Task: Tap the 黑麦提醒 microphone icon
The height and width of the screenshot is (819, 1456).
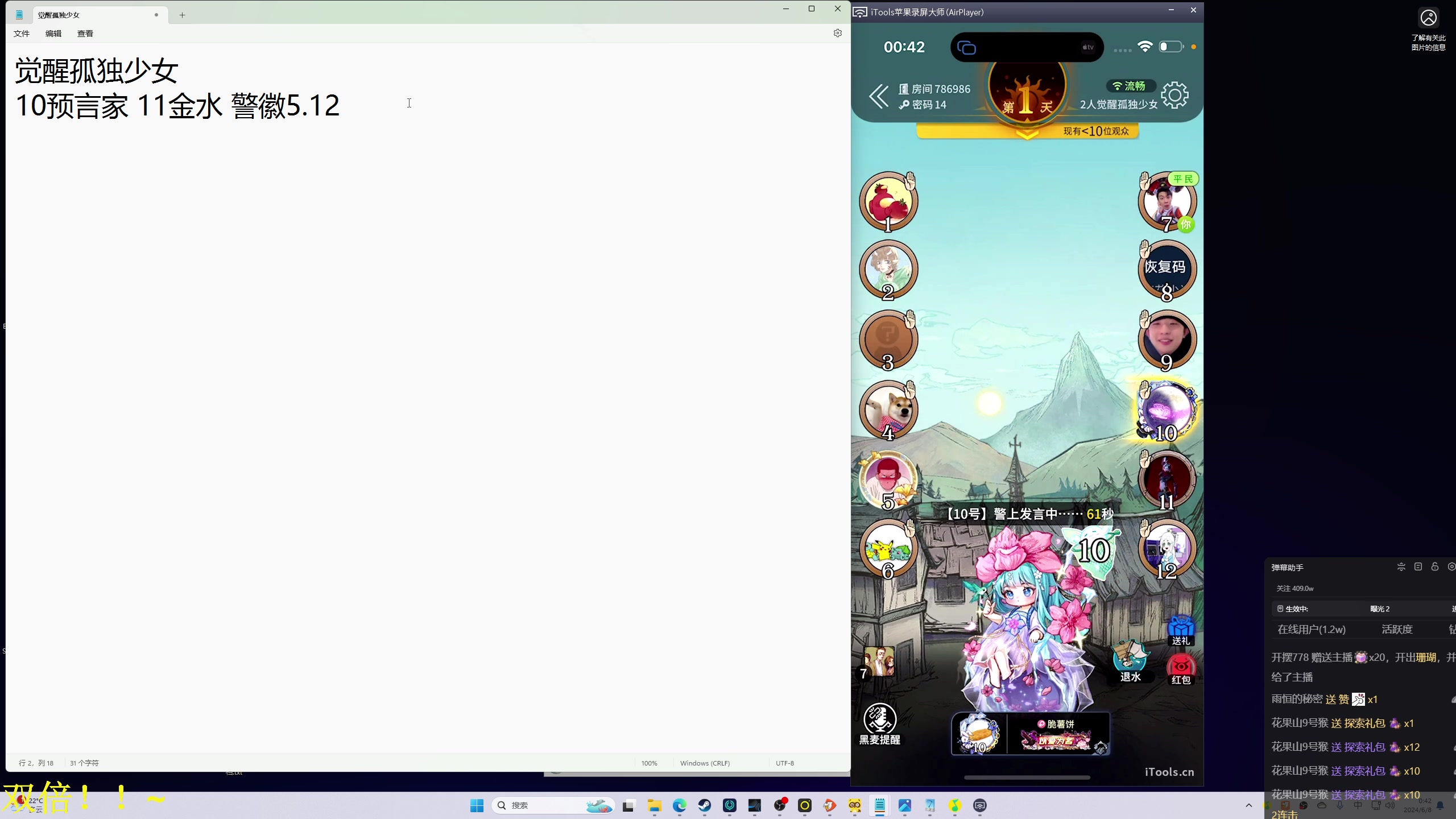Action: (x=880, y=724)
